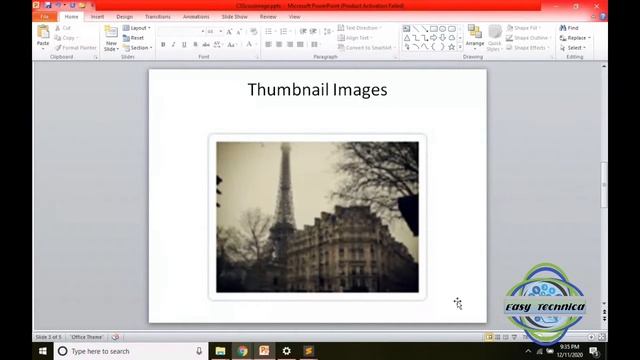Open the Shape Outline dropdown
This screenshot has height=360, width=640.
pyautogui.click(x=529, y=38)
